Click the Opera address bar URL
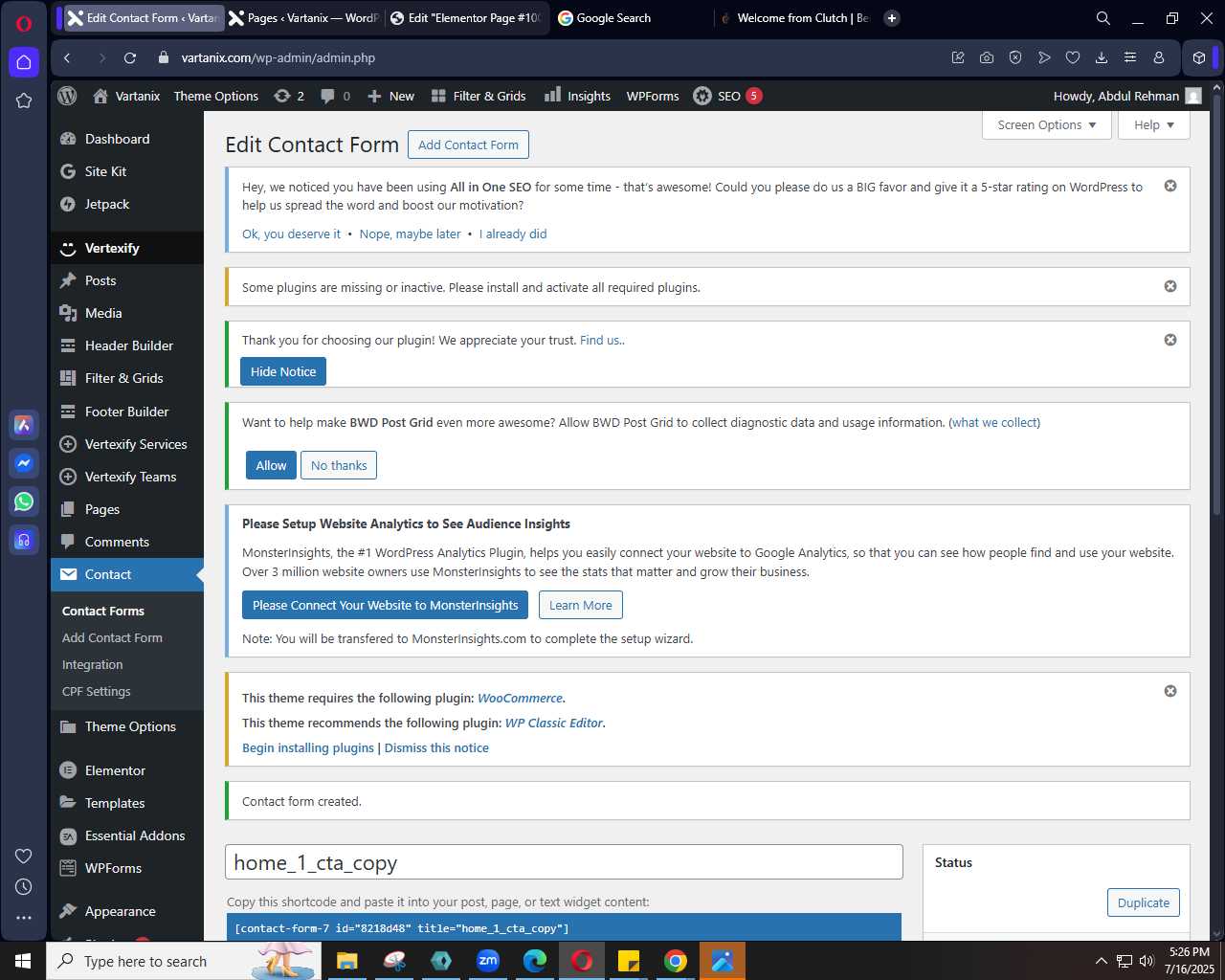The image size is (1225, 980). 278,57
